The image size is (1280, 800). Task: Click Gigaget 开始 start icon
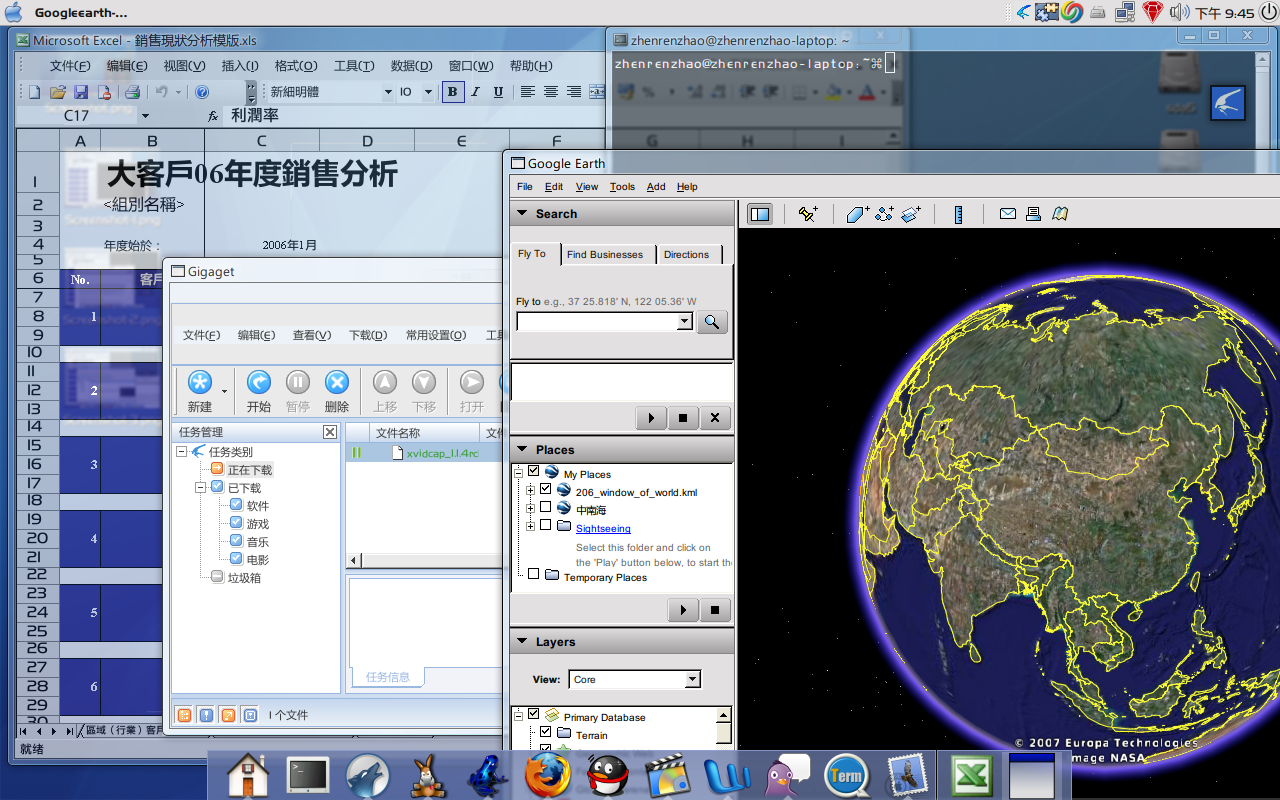[x=259, y=382]
